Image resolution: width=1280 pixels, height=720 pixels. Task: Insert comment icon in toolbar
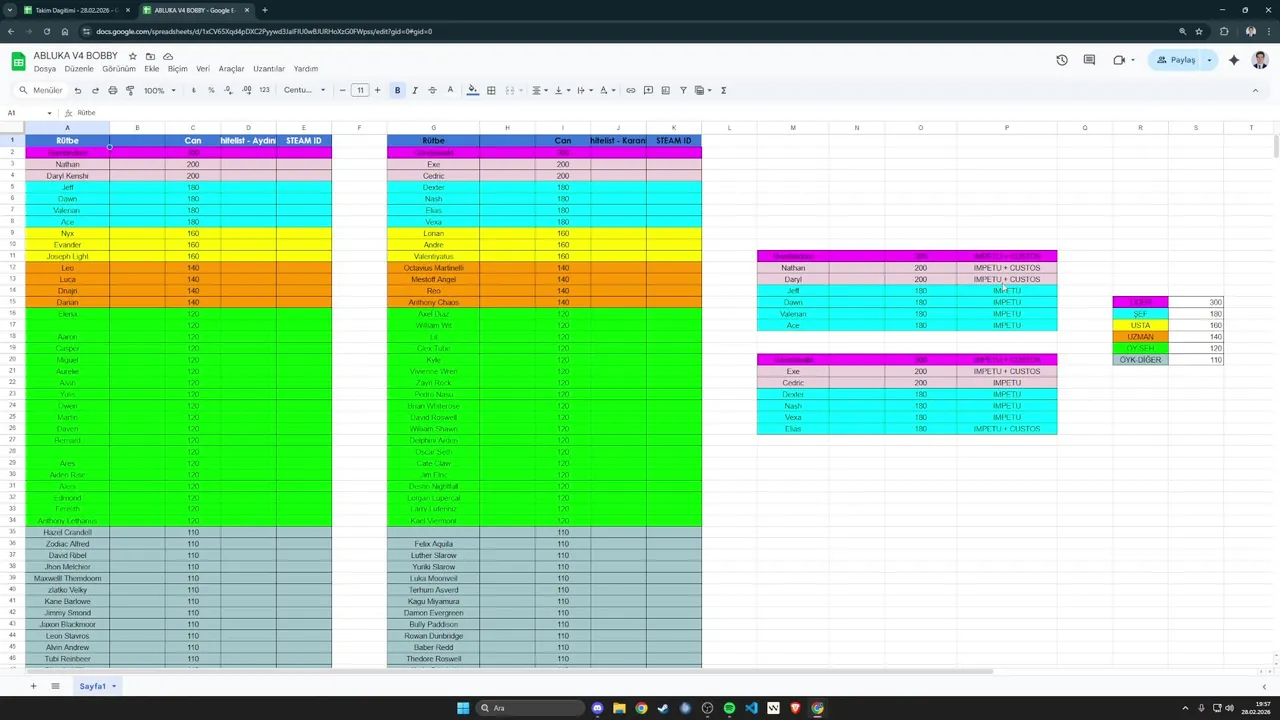[x=648, y=90]
